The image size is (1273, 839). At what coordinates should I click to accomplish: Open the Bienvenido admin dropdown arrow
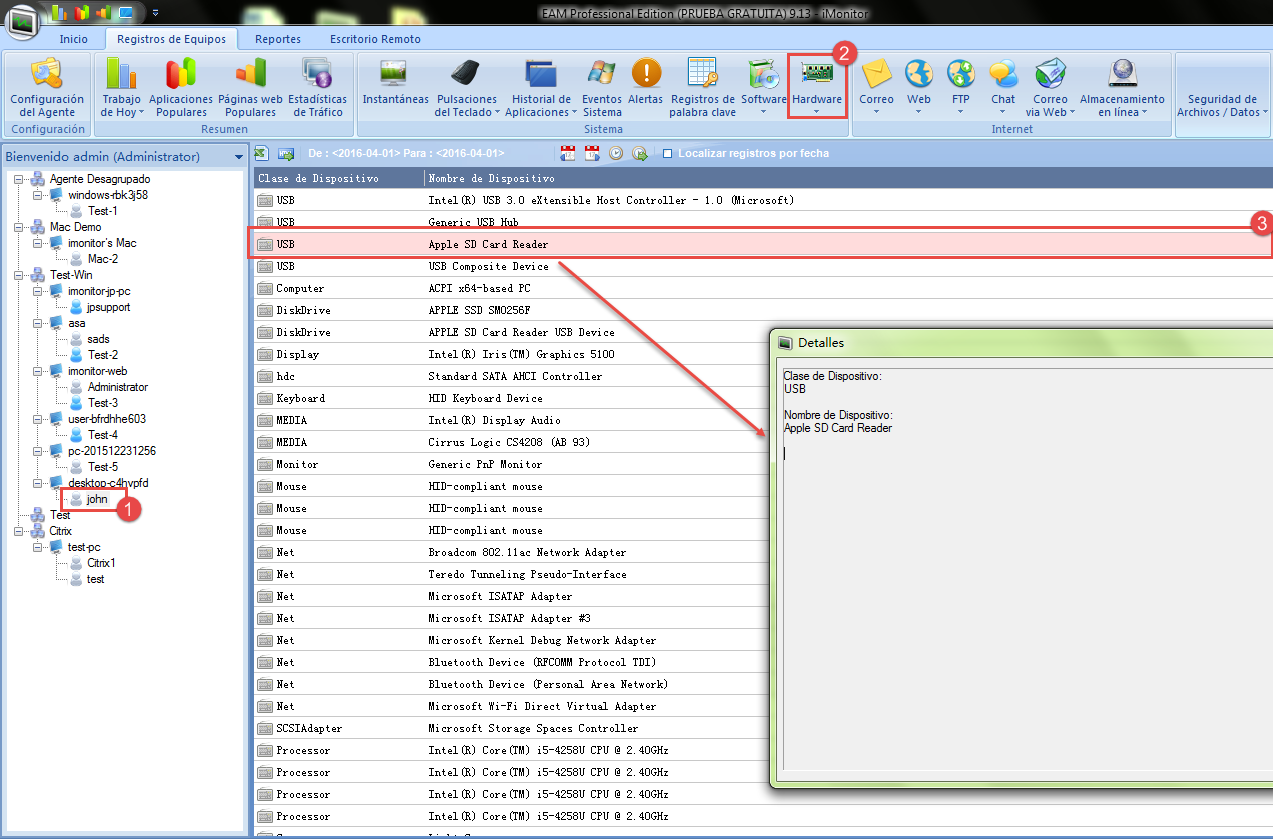pos(239,157)
